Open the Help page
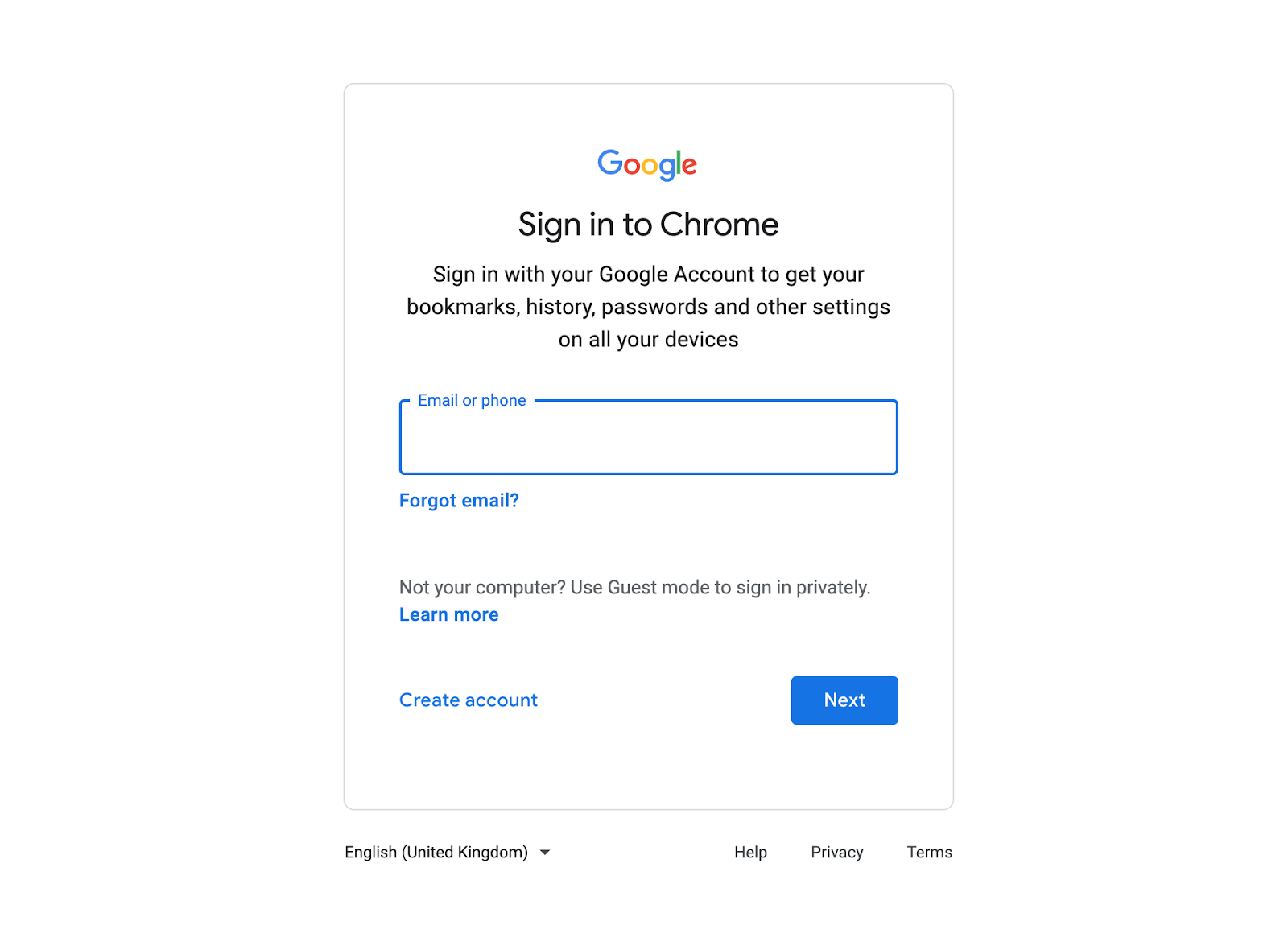 749,852
